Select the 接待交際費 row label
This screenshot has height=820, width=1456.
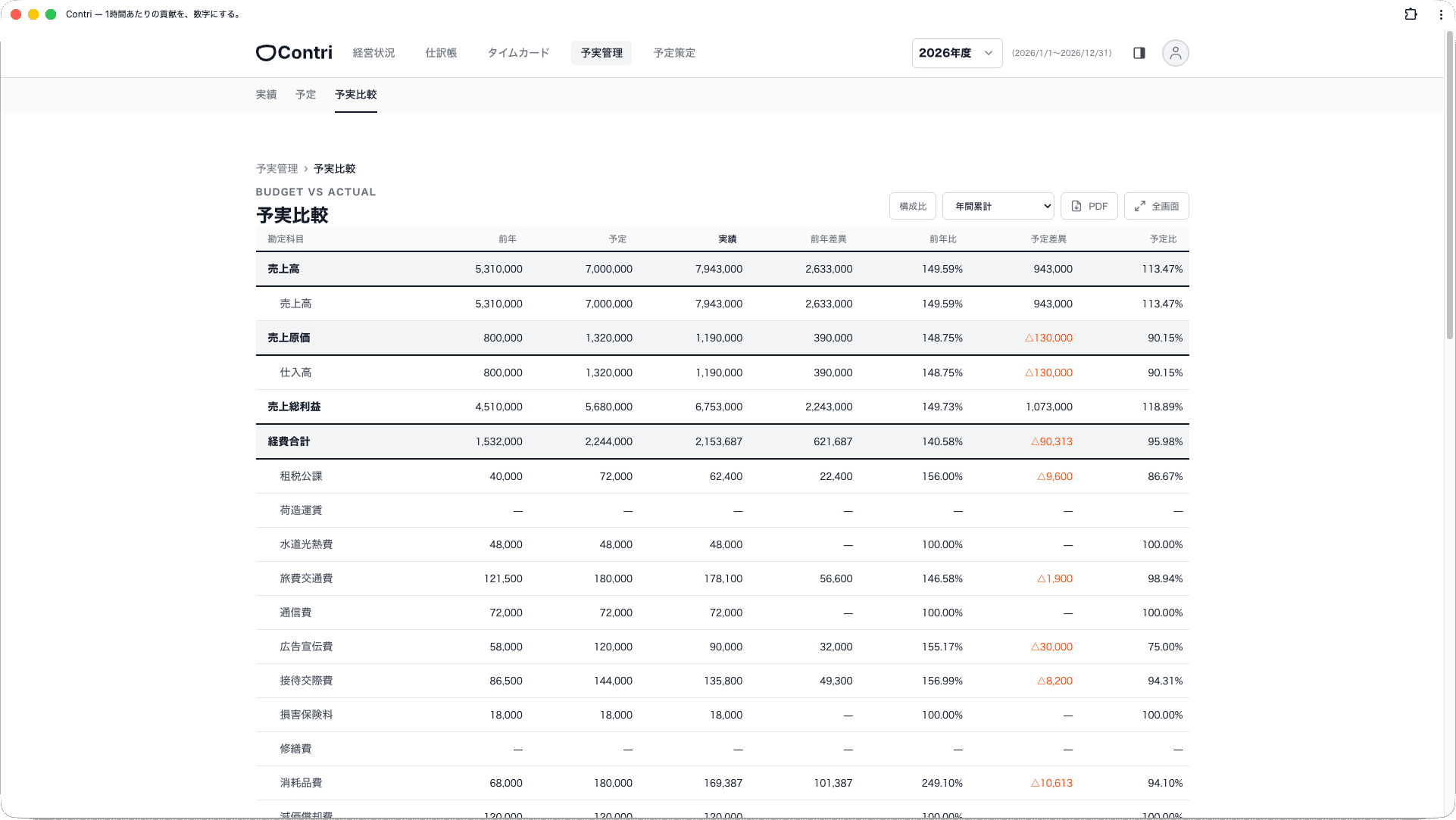point(306,681)
